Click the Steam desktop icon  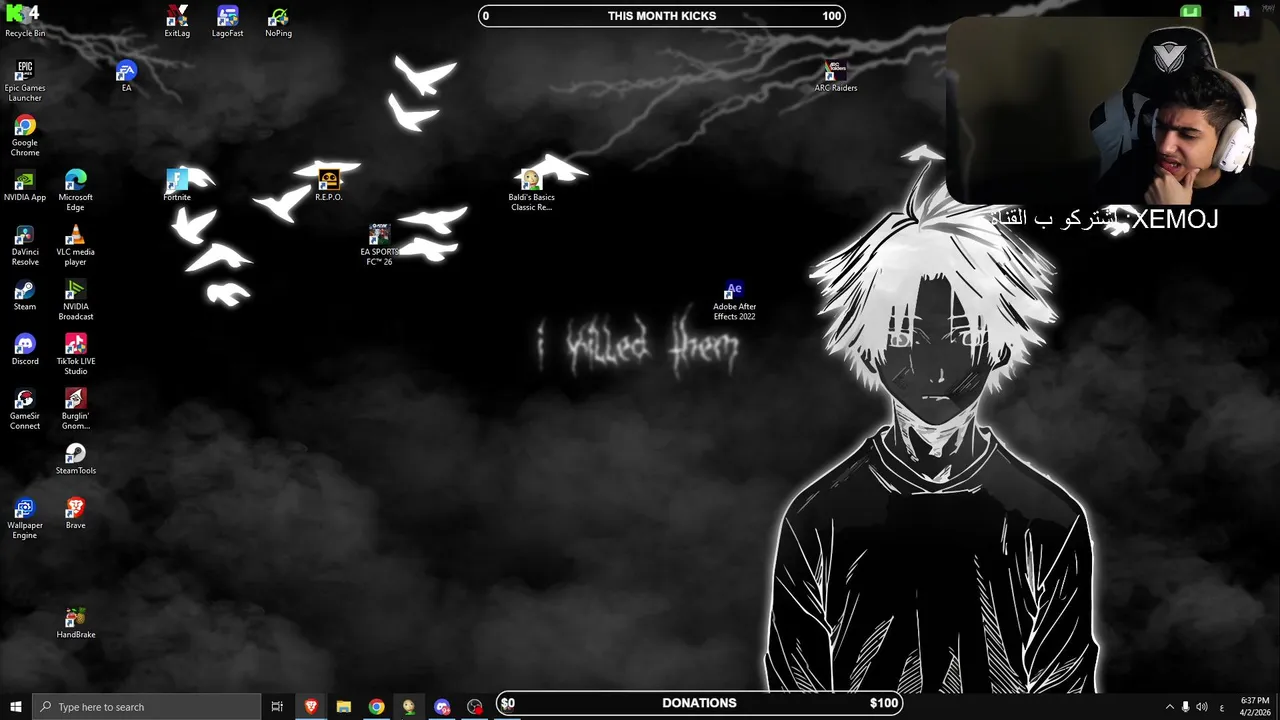[25, 295]
